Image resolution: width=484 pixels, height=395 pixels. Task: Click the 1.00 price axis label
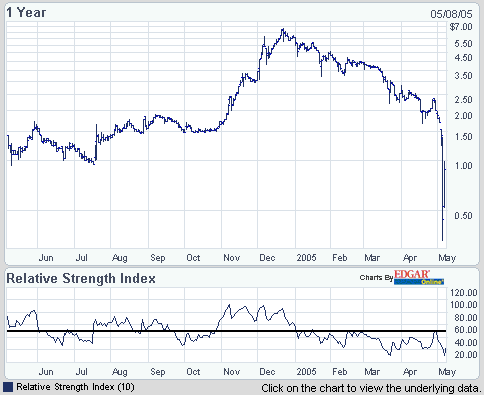point(464,166)
